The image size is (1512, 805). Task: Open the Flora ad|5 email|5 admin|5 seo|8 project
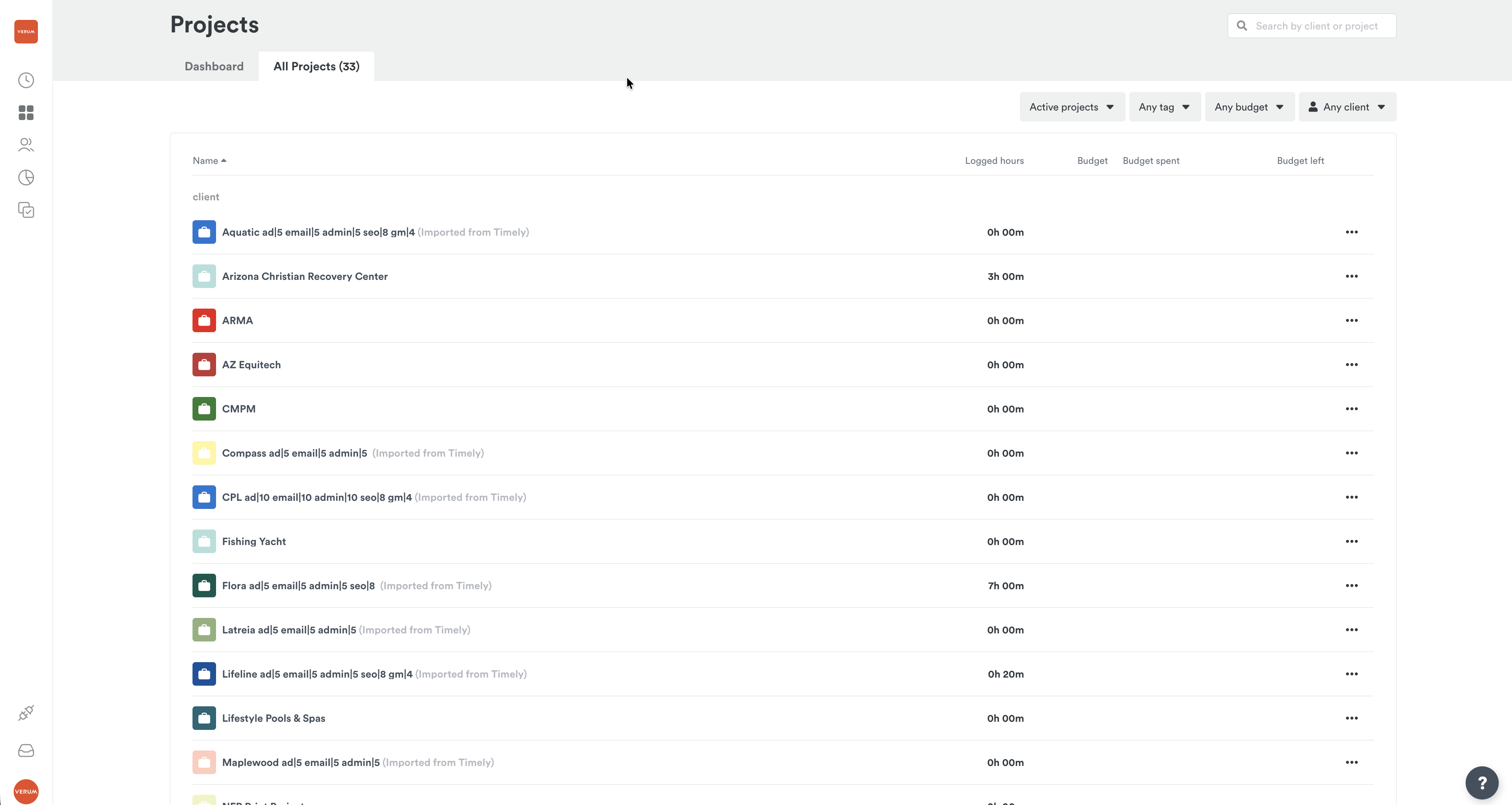pos(298,586)
